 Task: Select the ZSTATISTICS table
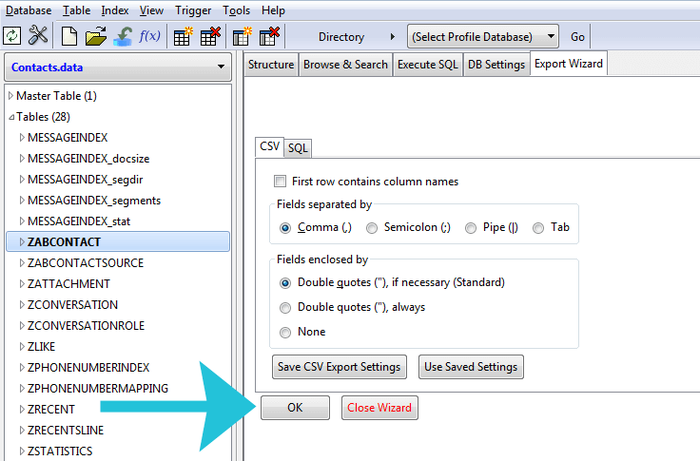pos(60,451)
